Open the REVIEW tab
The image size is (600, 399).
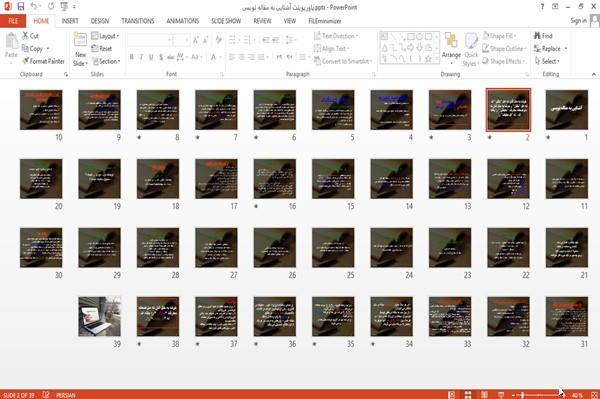pyautogui.click(x=262, y=21)
